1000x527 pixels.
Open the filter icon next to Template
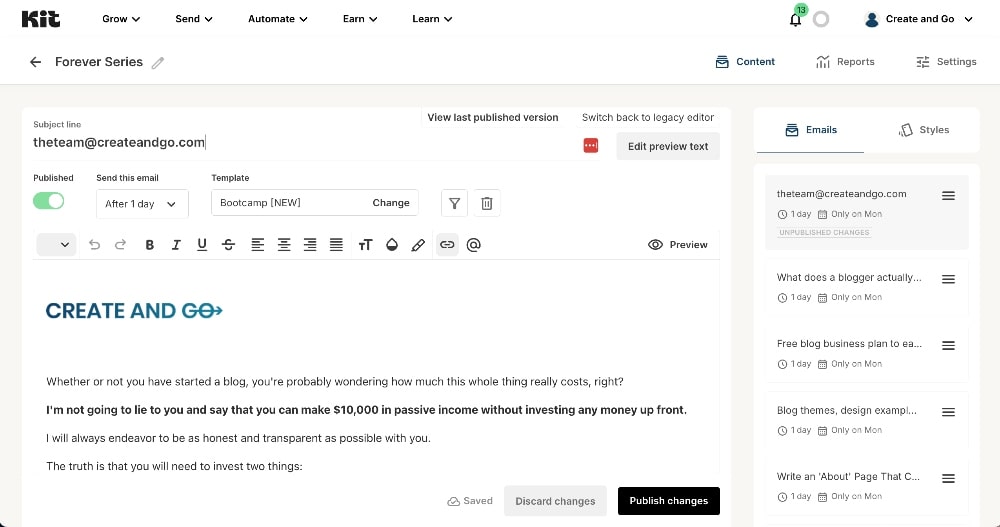click(455, 203)
